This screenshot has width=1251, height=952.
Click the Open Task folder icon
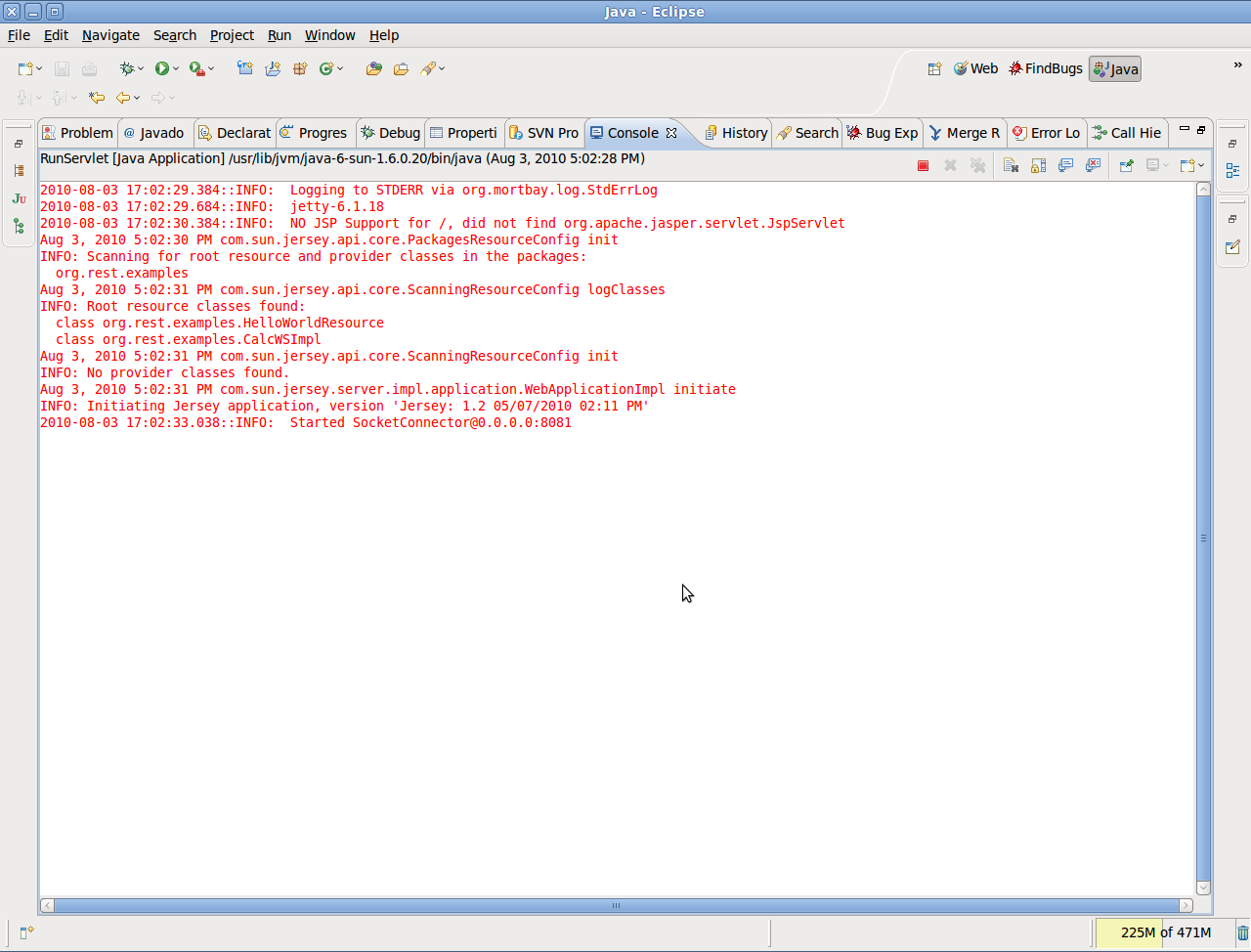pyautogui.click(x=401, y=68)
